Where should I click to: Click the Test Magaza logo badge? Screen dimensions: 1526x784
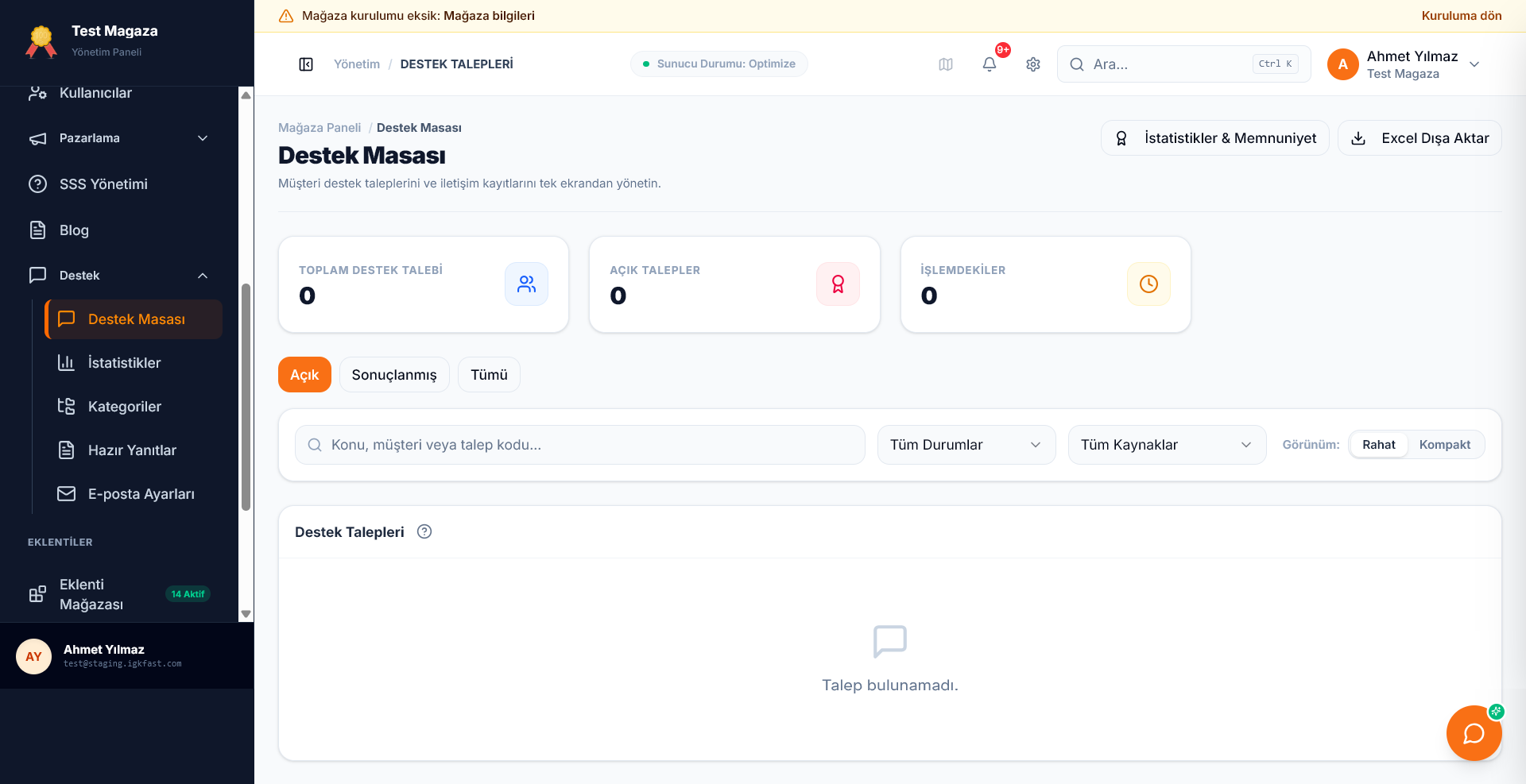tap(41, 41)
